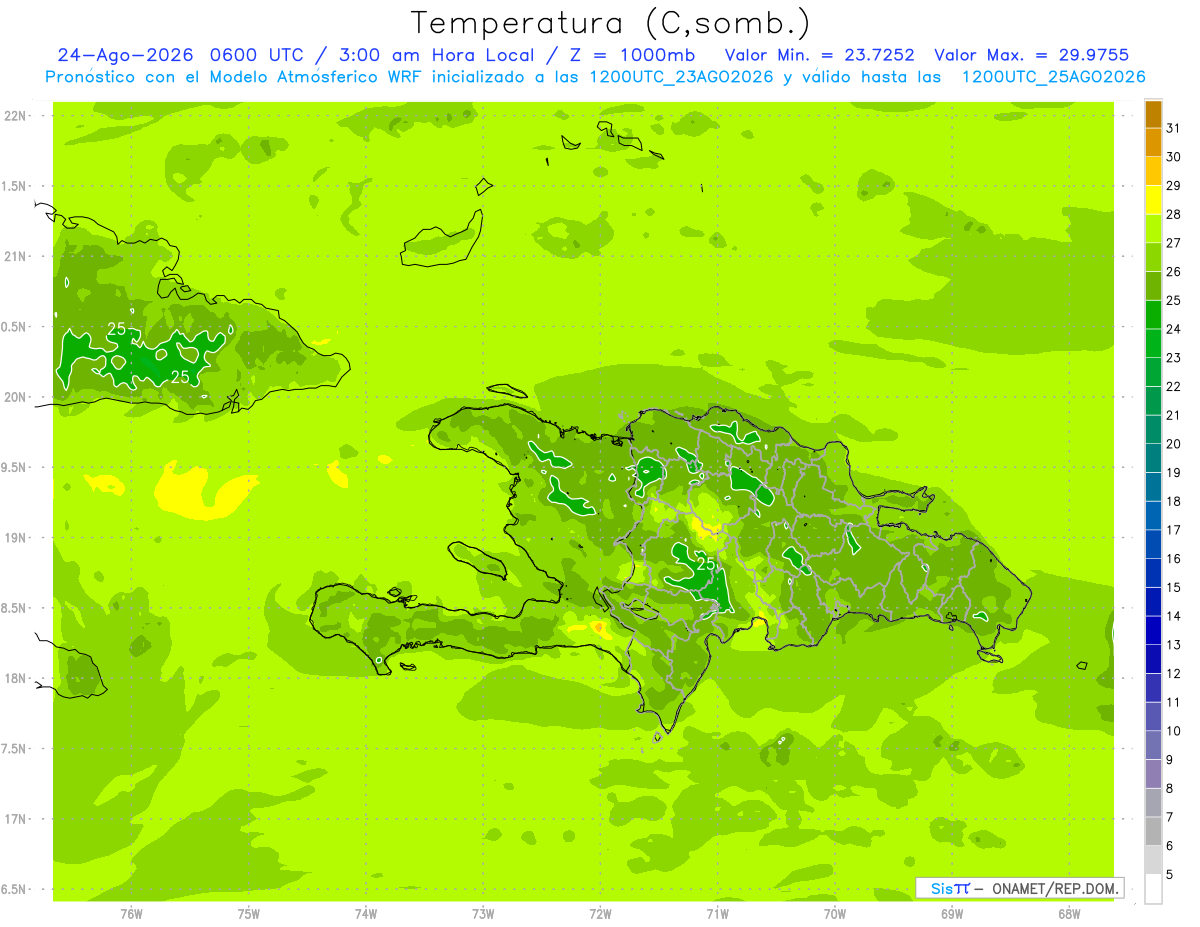This screenshot has width=1200, height=927.
Task: Click the '72W' longitude label
Action: coord(600,914)
